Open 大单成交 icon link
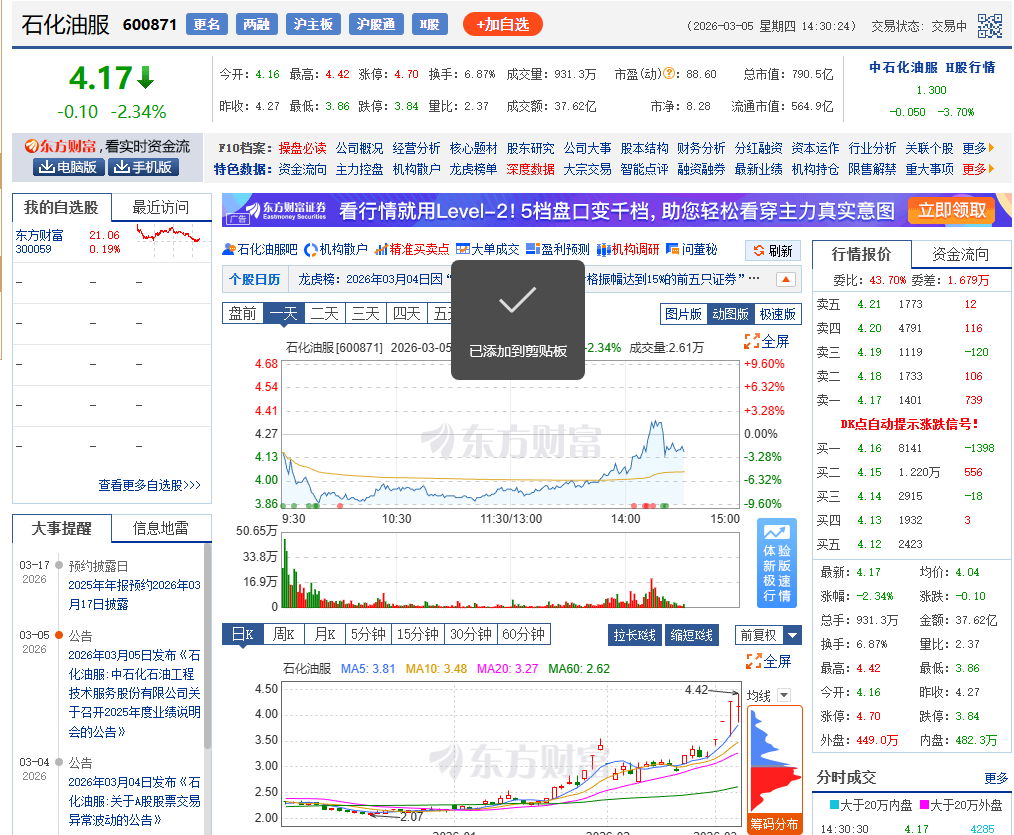Image resolution: width=1014 pixels, height=835 pixels. (488, 250)
